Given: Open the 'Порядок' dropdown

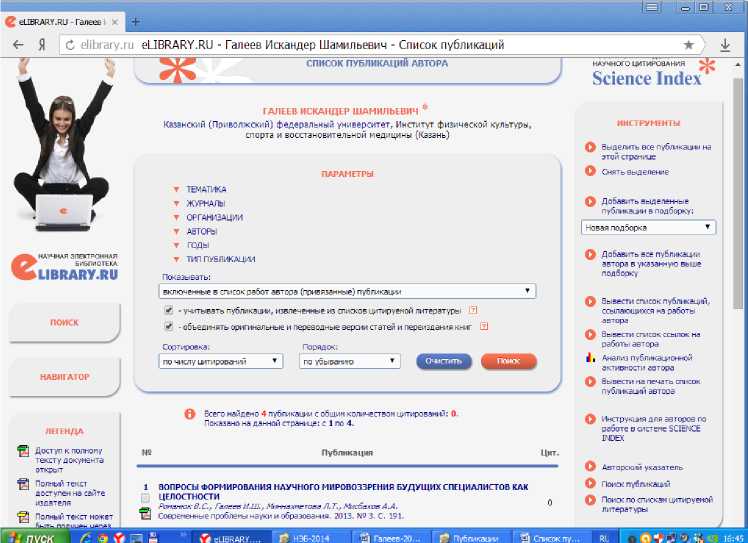Looking at the screenshot, I should pyautogui.click(x=350, y=361).
